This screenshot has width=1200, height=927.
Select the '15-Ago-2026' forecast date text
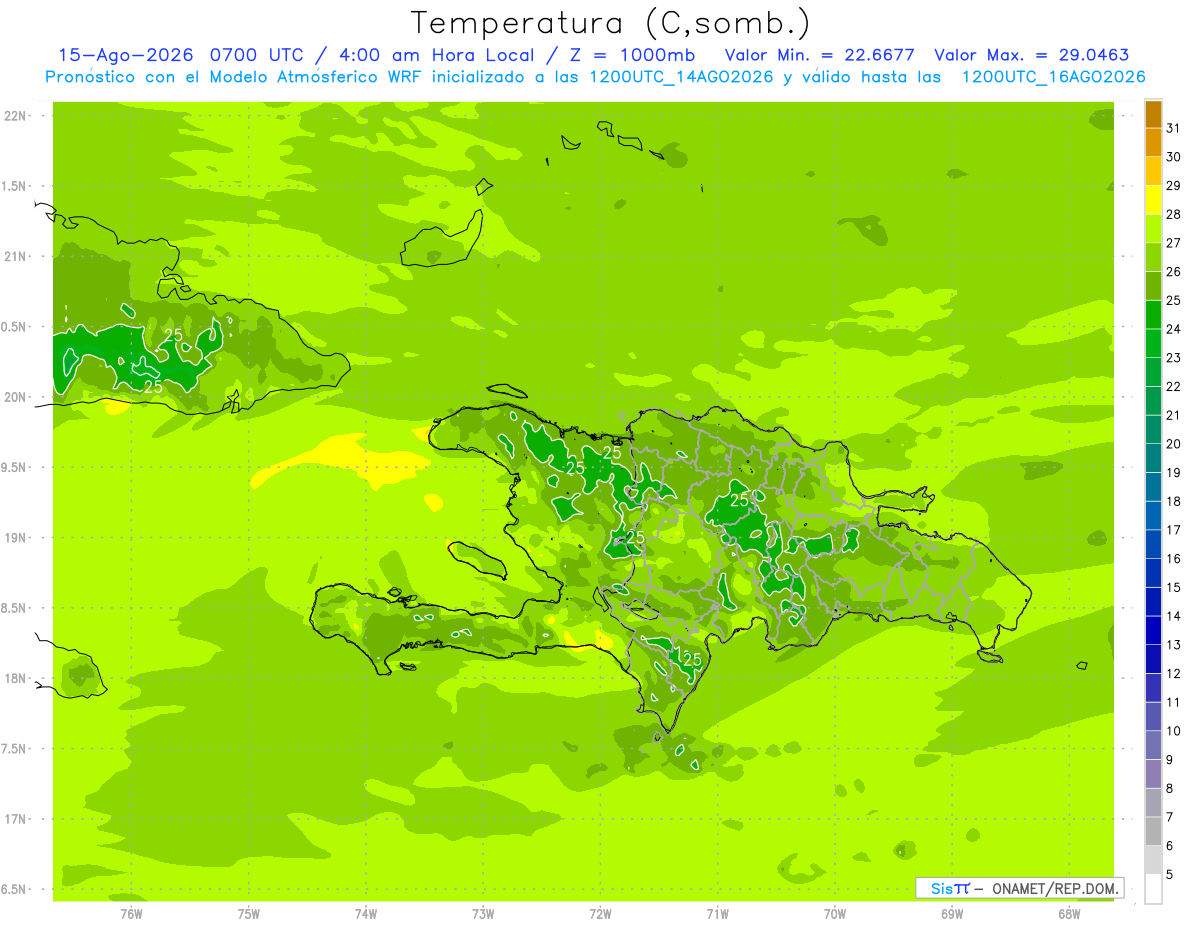128,55
